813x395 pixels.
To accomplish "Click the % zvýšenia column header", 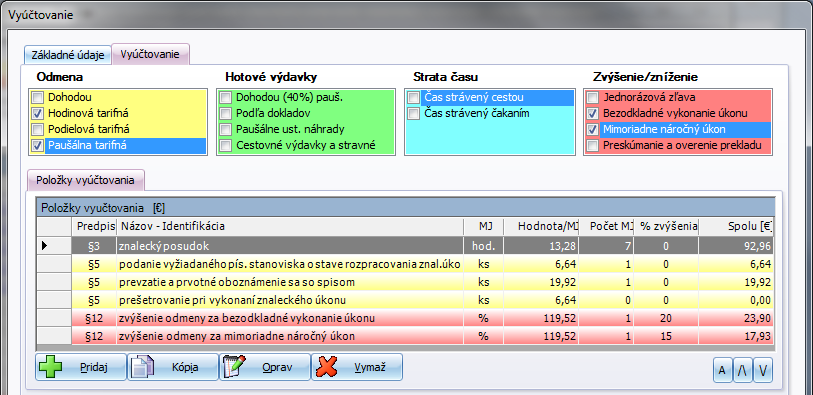I will click(x=666, y=226).
